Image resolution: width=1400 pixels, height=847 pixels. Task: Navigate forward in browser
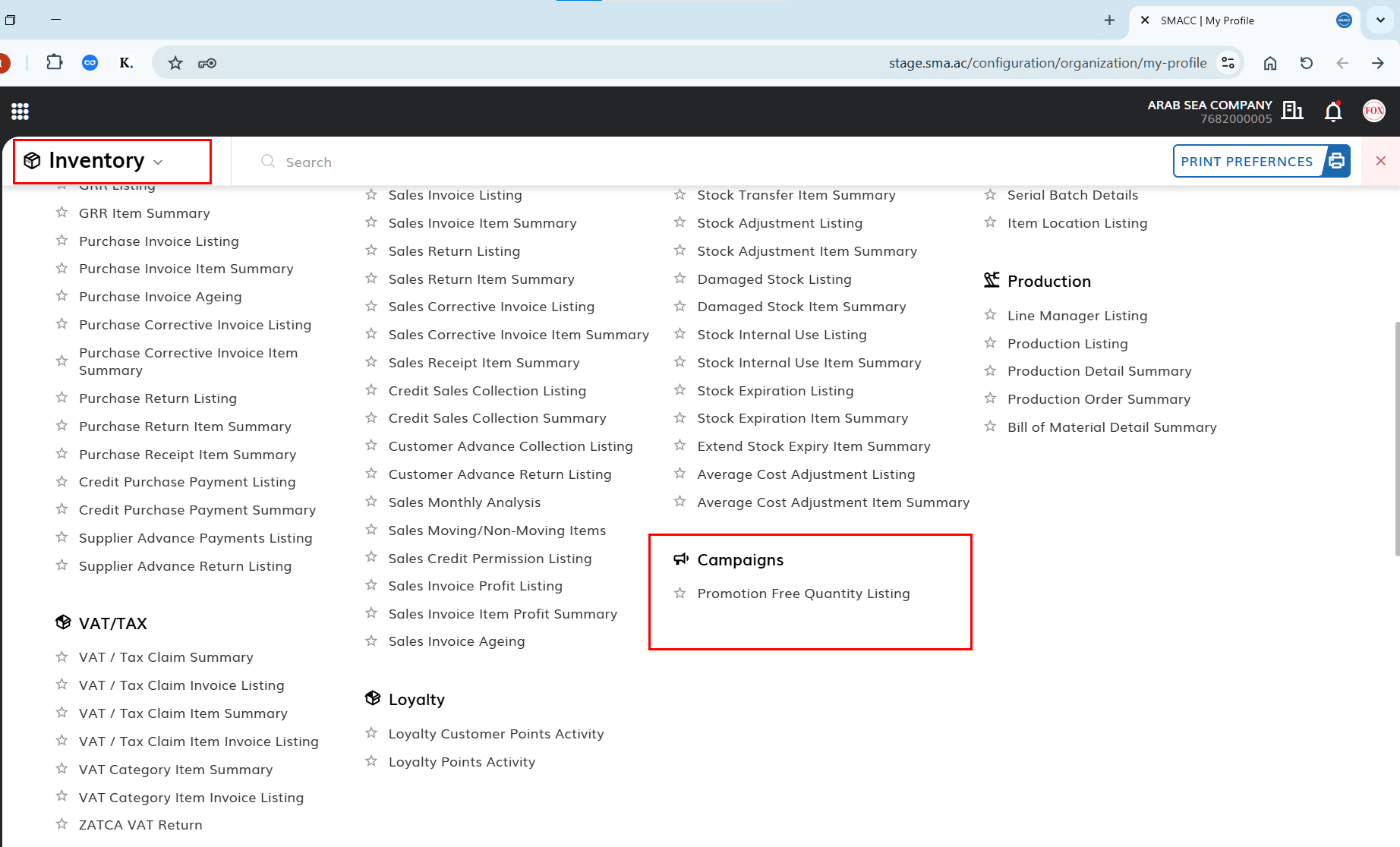click(x=1378, y=63)
